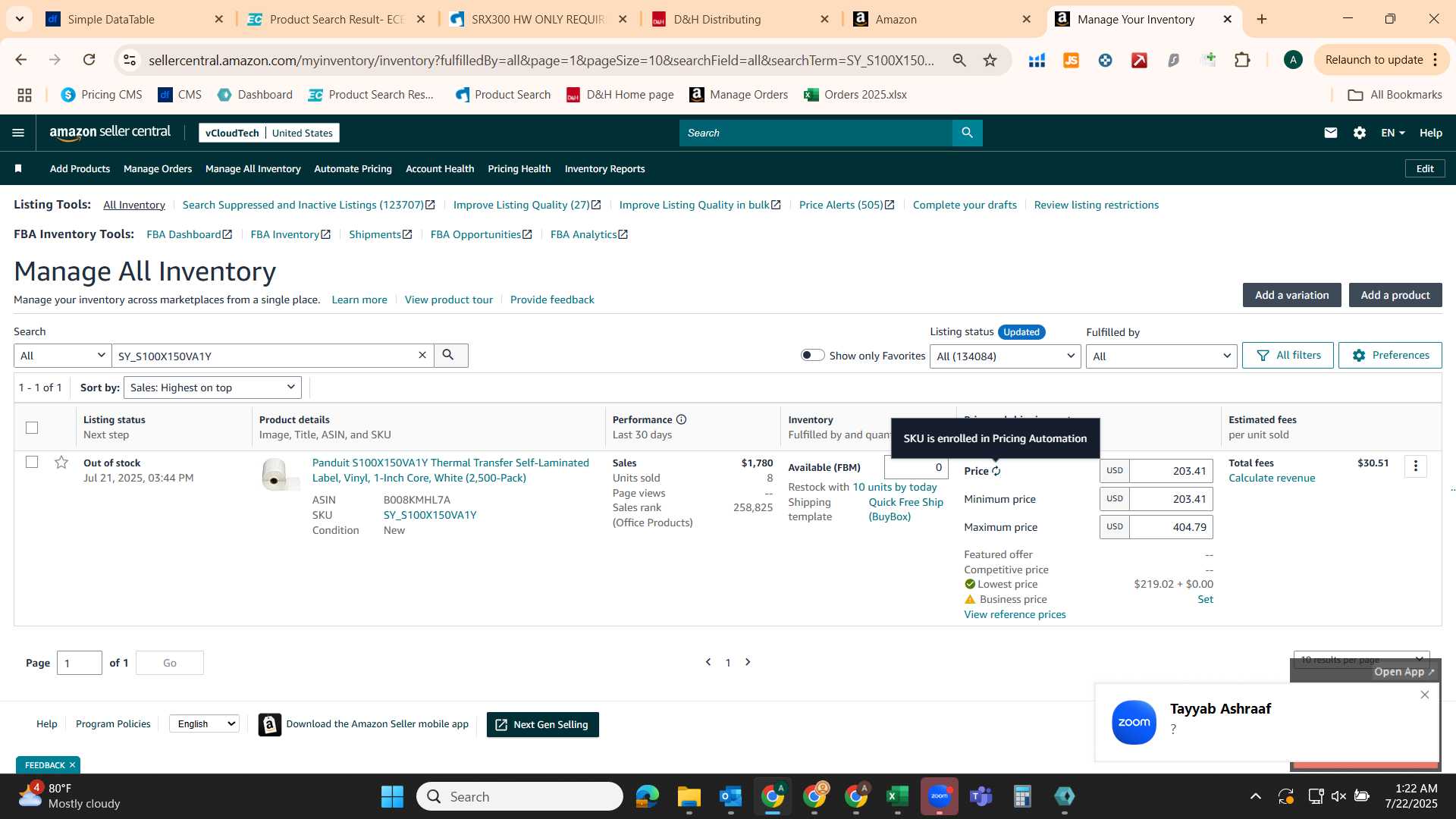Open the row actions three-dot menu

(1415, 466)
